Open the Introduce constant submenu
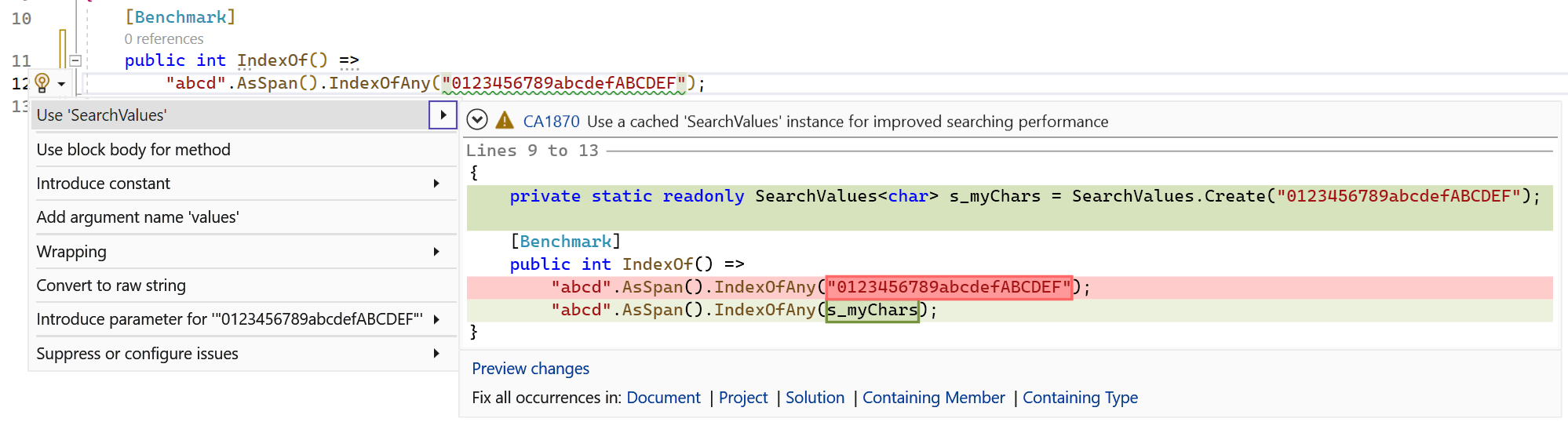Image resolution: width=1568 pixels, height=422 pixels. pos(235,184)
